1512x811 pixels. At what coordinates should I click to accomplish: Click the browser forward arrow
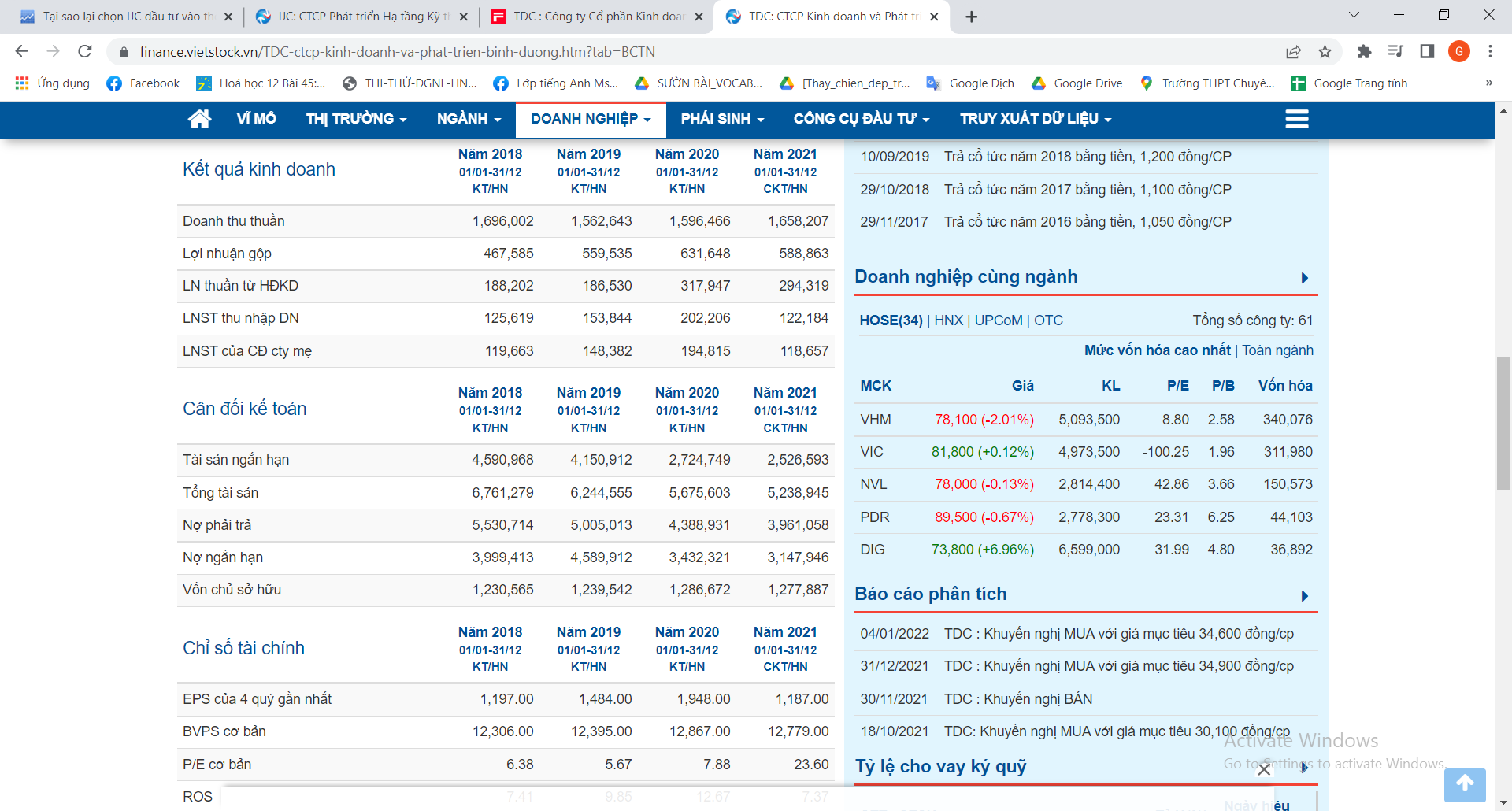coord(53,51)
